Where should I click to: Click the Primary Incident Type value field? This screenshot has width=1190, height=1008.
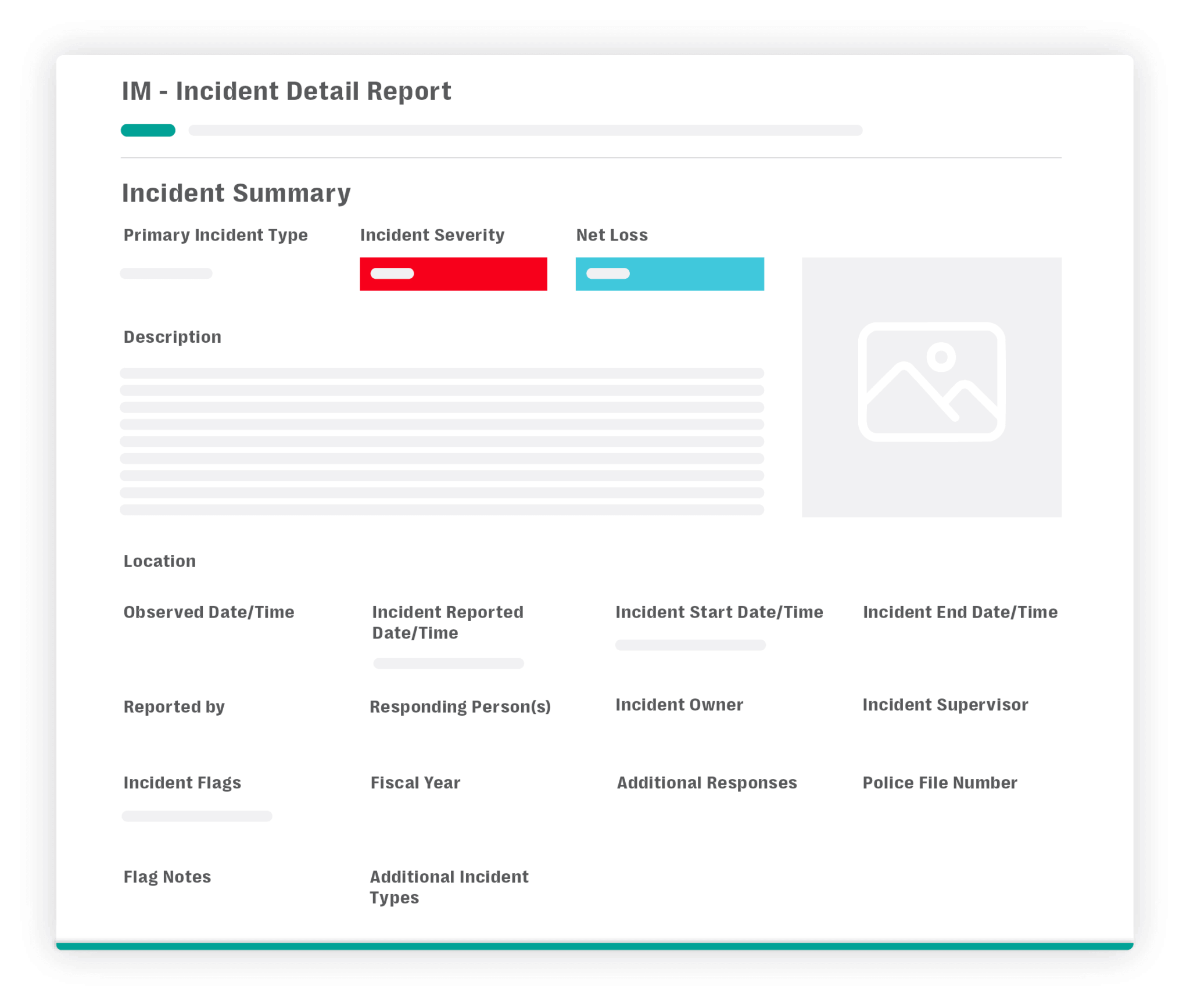(166, 273)
